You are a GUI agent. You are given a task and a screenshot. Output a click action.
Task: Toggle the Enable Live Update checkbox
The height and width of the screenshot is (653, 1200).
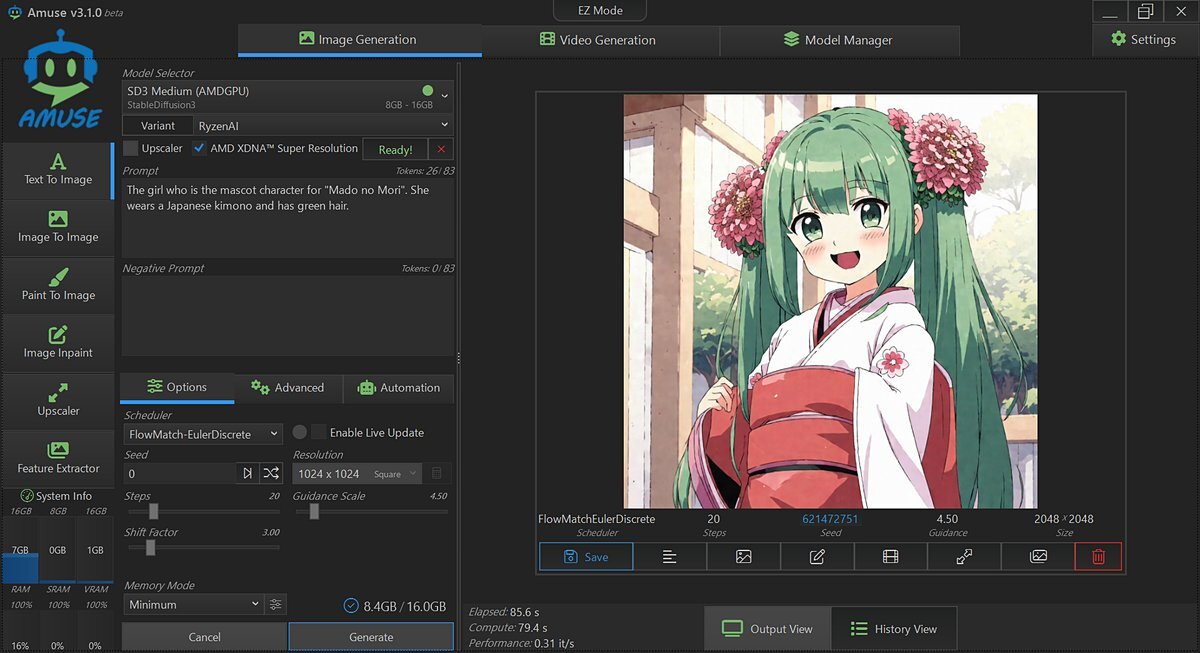(x=319, y=433)
